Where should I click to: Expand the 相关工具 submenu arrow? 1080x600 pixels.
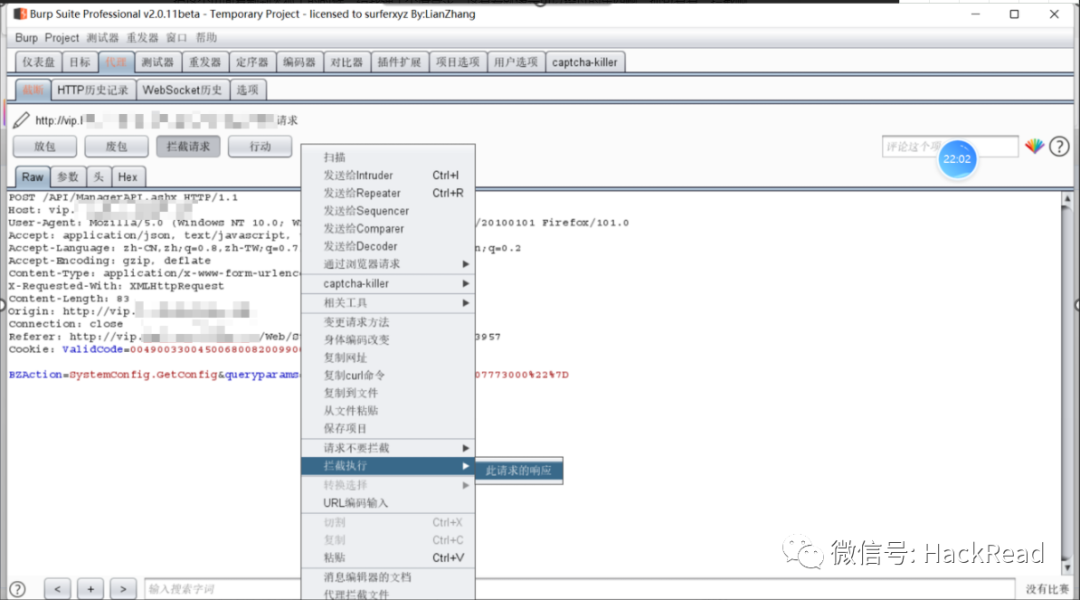pyautogui.click(x=466, y=302)
